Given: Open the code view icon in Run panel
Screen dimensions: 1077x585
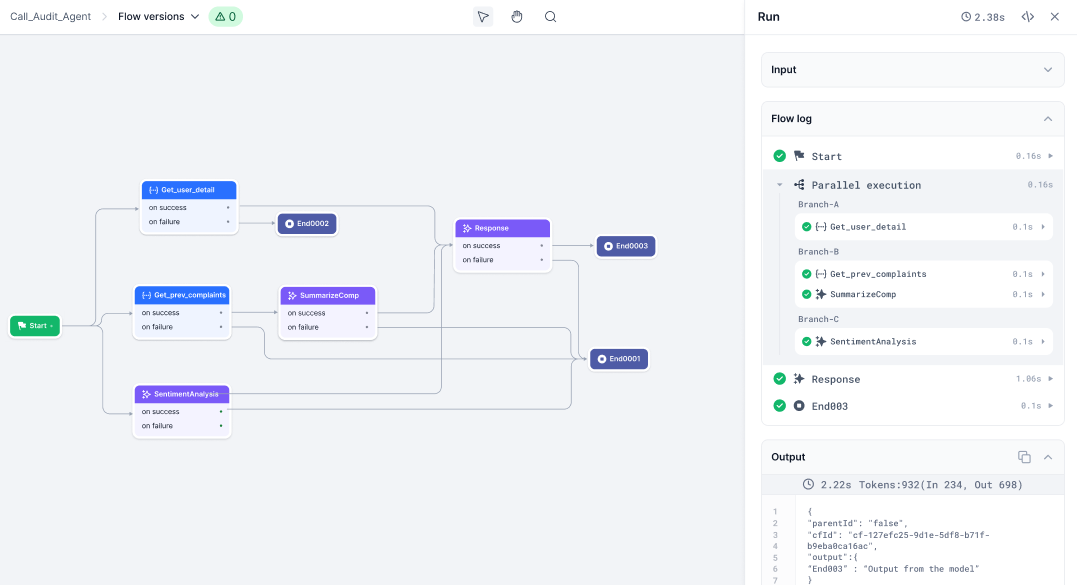Looking at the screenshot, I should (x=1027, y=17).
